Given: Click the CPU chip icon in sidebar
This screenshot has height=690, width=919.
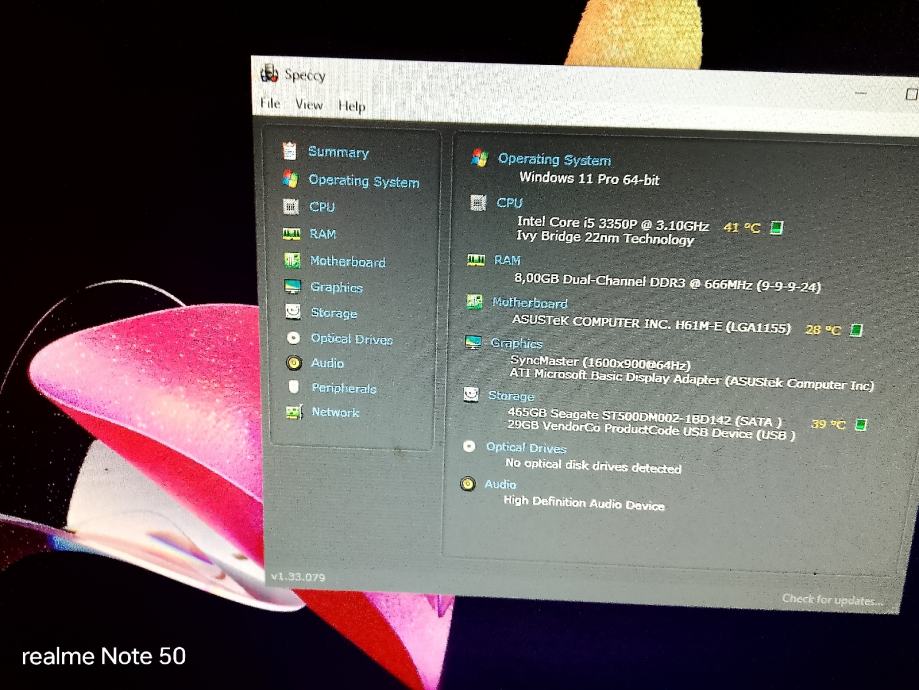Looking at the screenshot, I should pos(291,206).
